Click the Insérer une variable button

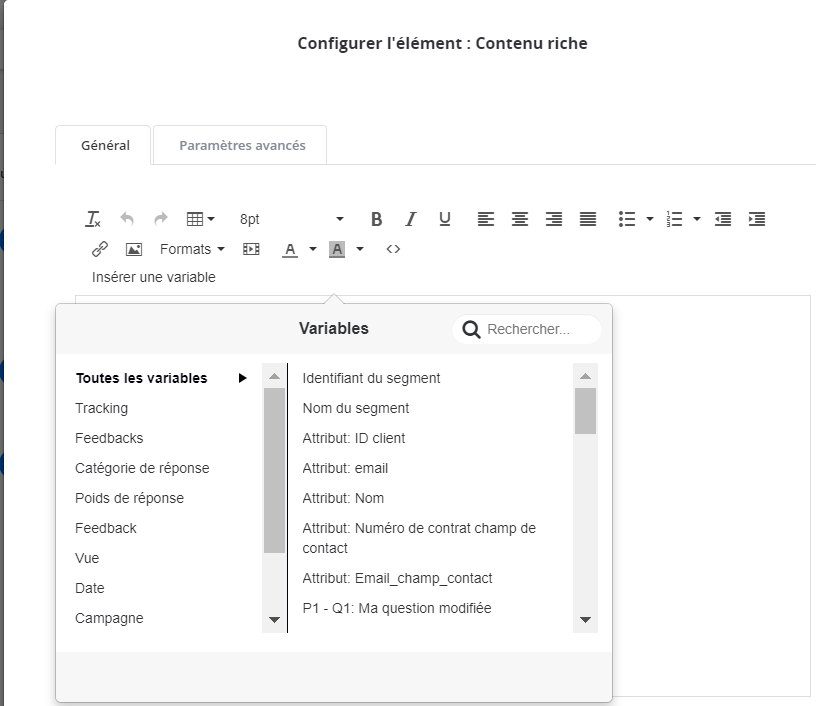pyautogui.click(x=154, y=277)
